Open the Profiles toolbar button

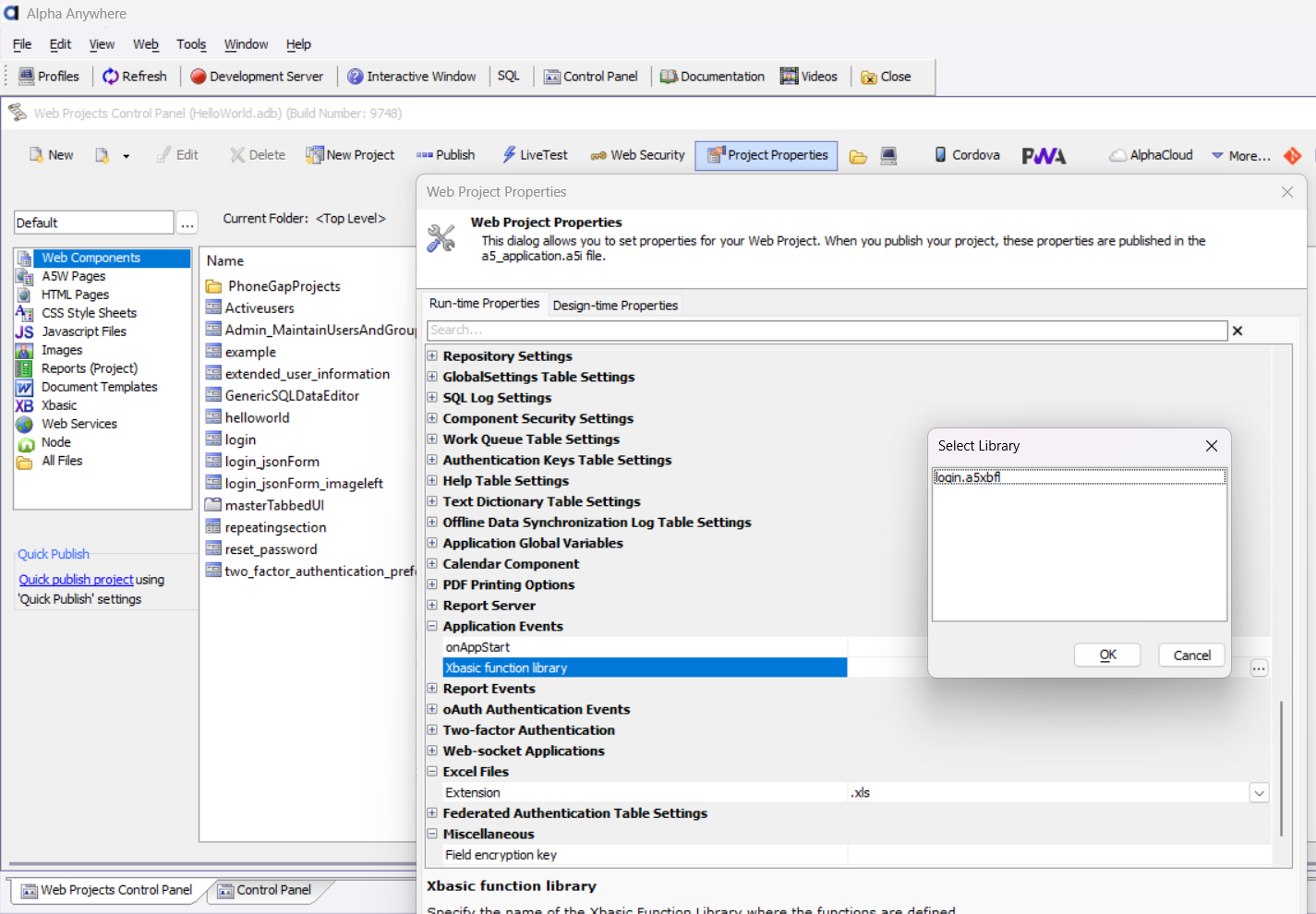coord(49,77)
